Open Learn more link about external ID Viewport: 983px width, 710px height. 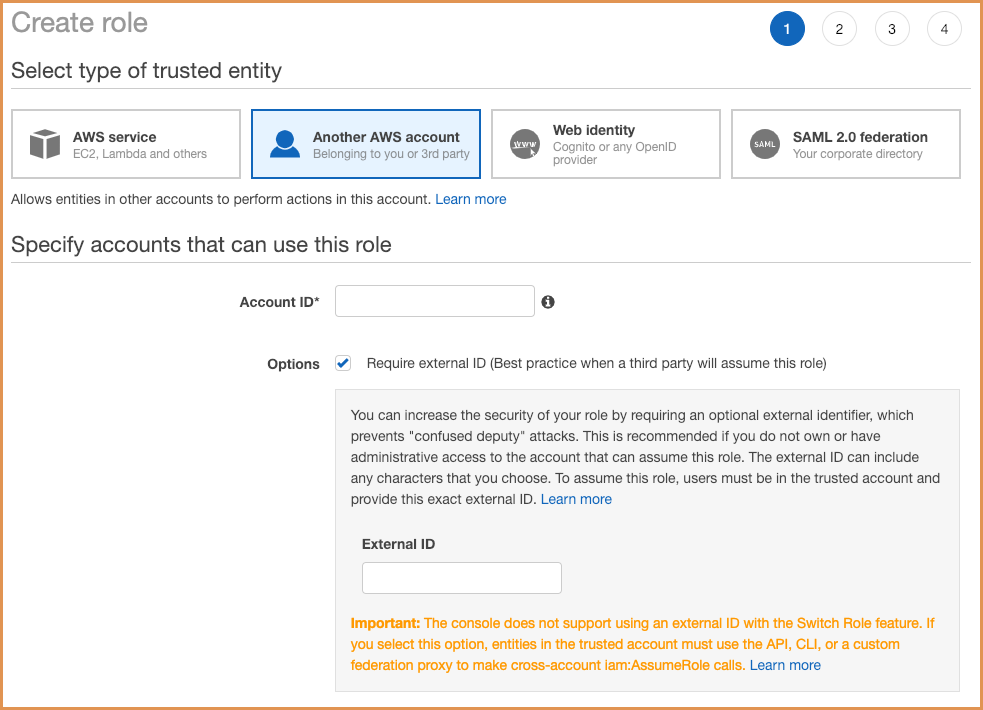click(576, 499)
